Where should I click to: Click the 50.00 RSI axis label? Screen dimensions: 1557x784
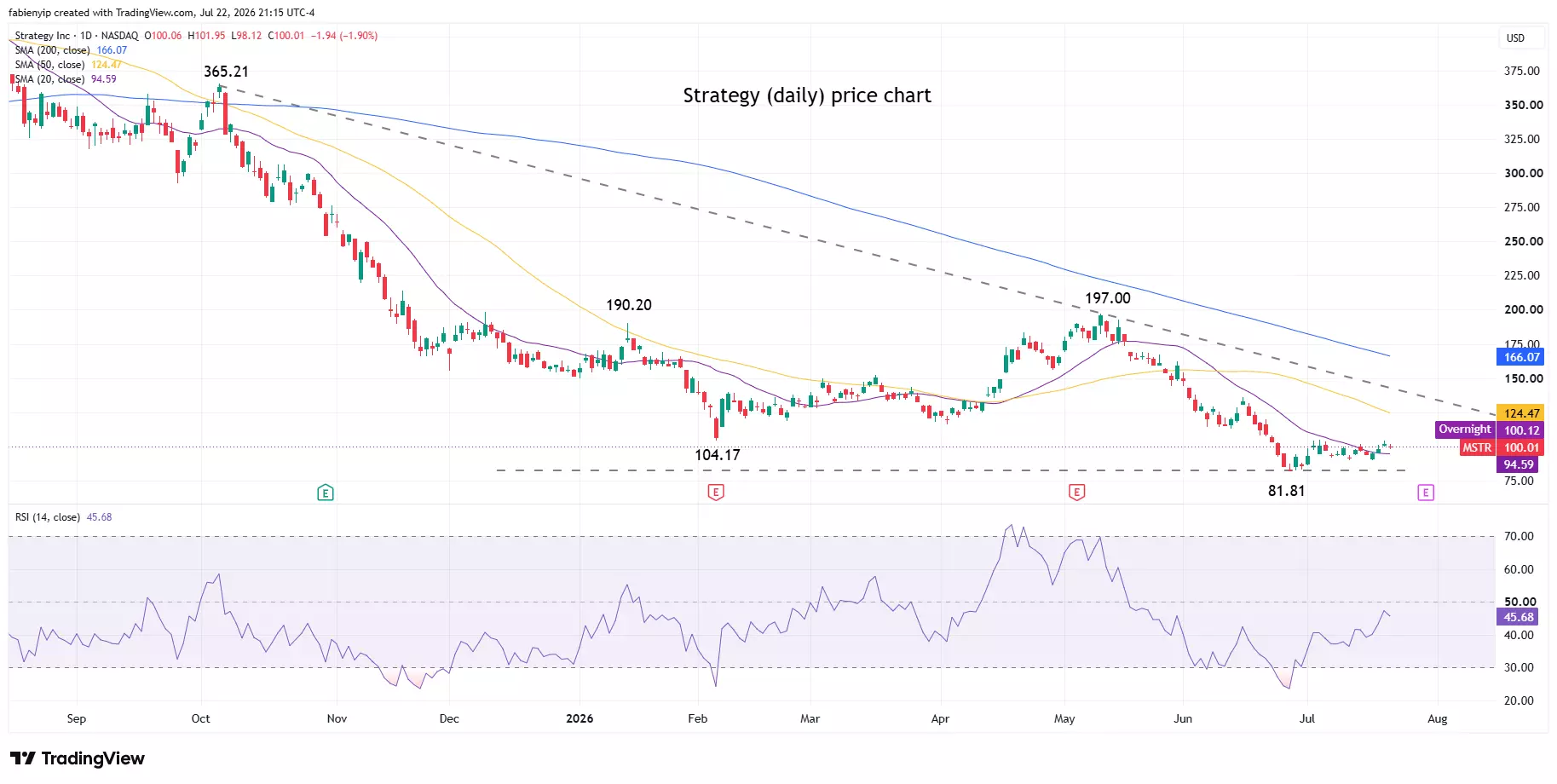[x=1520, y=602]
